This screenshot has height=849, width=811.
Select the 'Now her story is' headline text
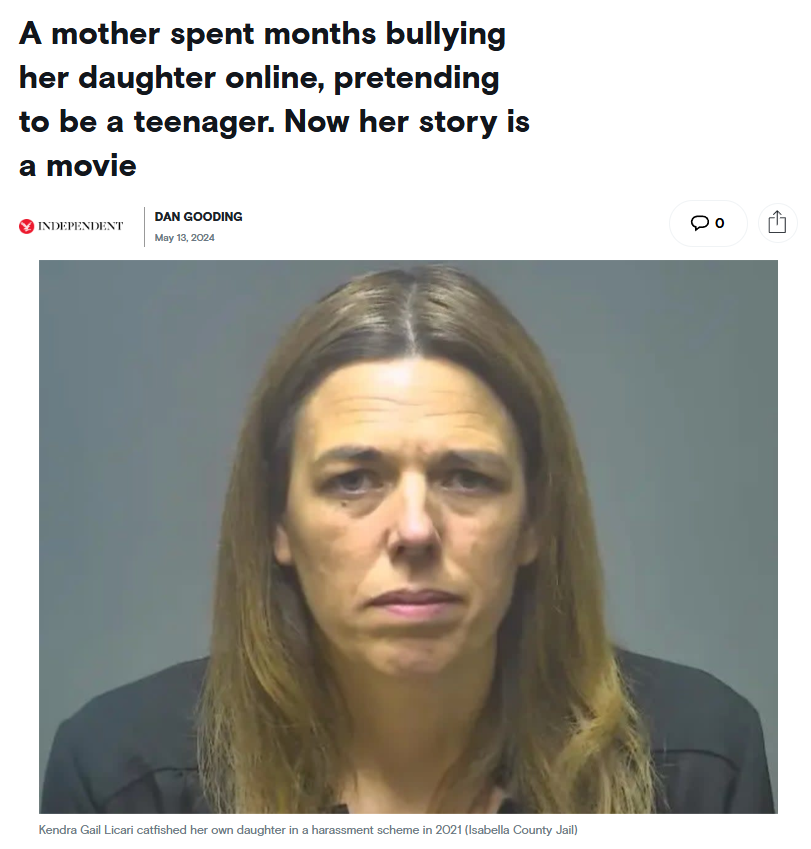coord(407,122)
